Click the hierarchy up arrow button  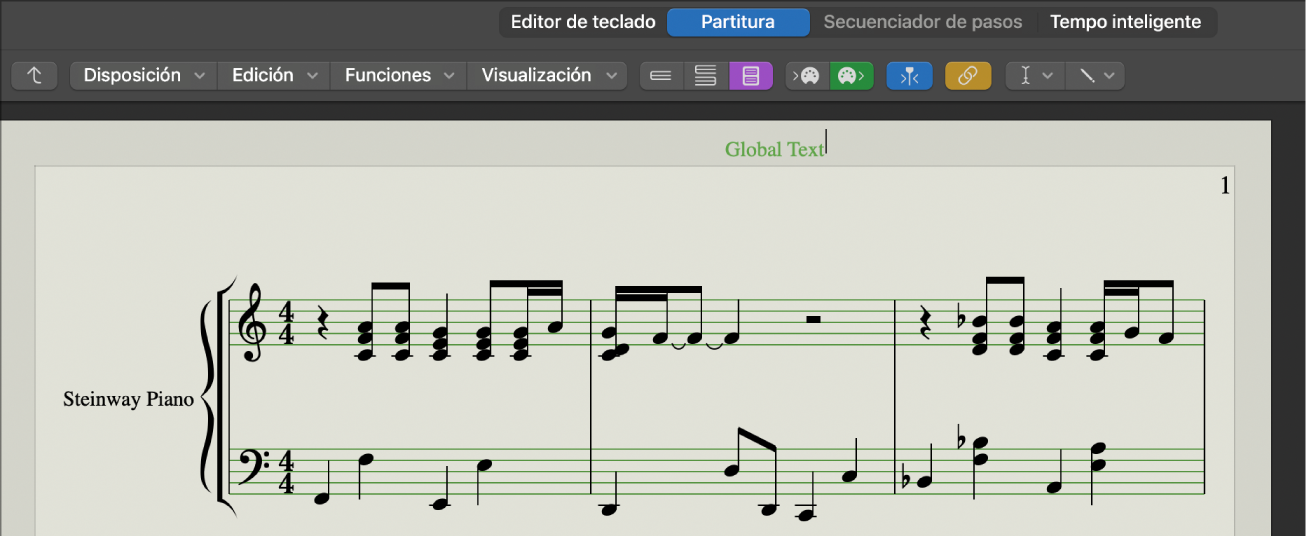pos(34,76)
